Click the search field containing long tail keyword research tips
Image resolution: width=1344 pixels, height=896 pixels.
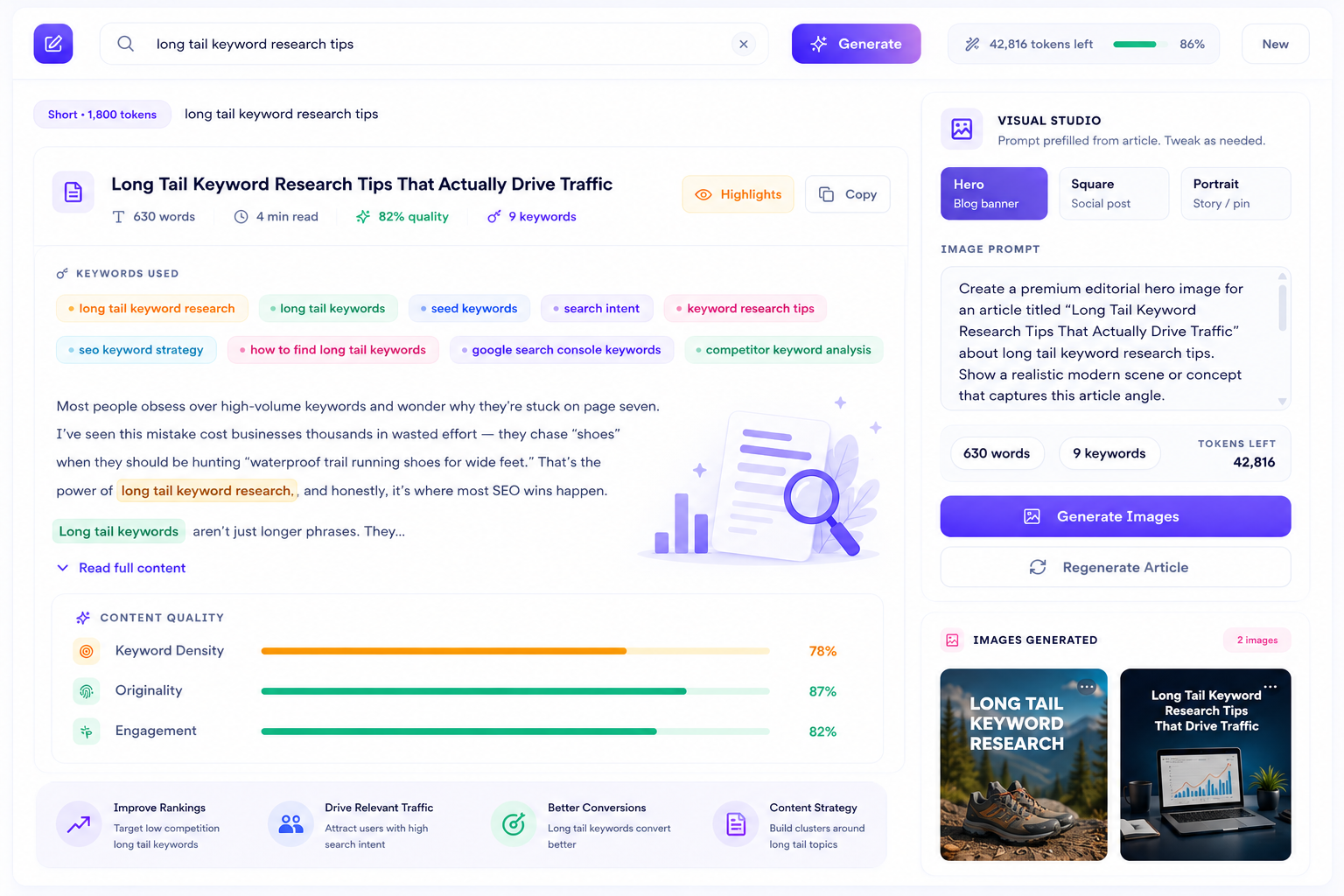tap(434, 44)
